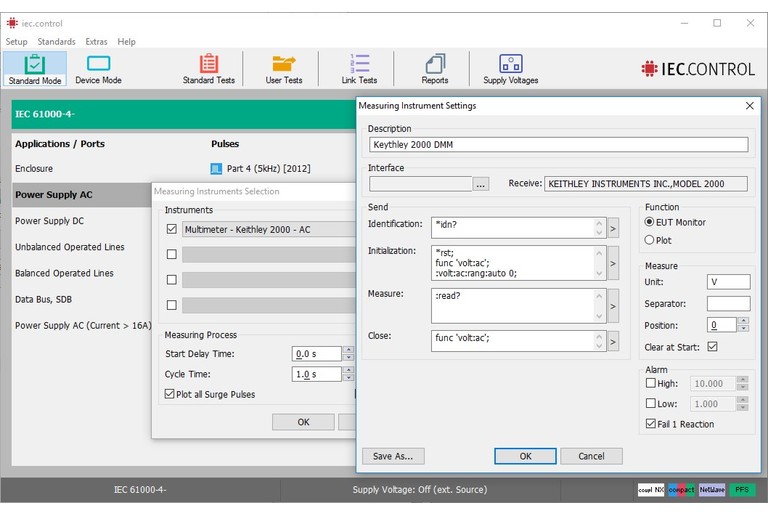The image size is (768, 515).
Task: Send the Measure command with its arrow button
Action: pos(613,306)
